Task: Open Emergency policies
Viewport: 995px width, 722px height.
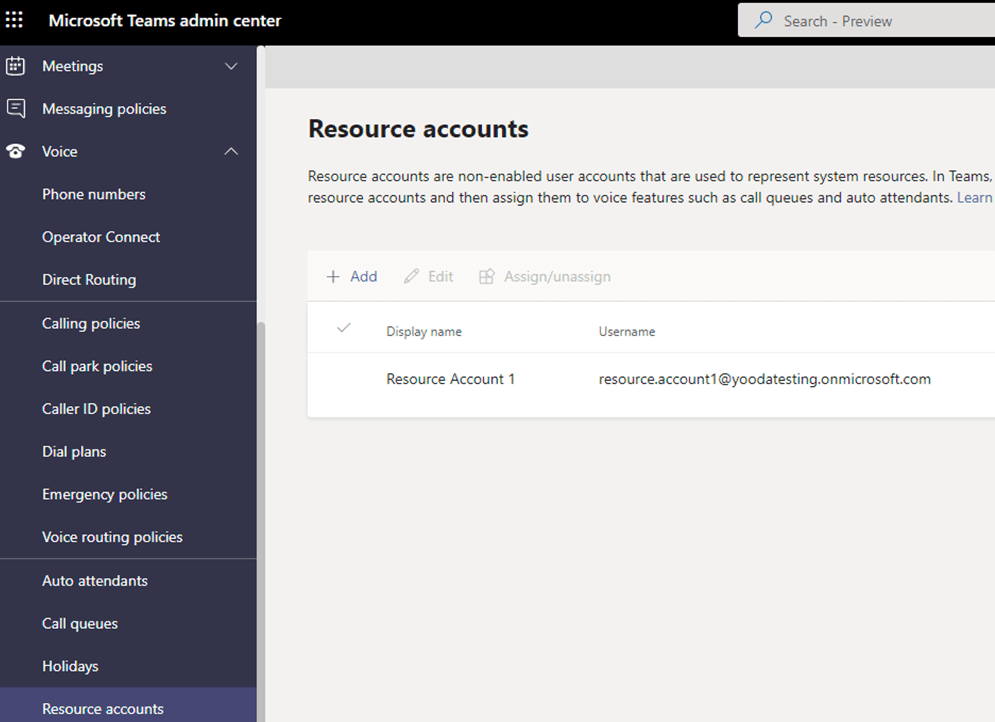Action: pos(105,494)
